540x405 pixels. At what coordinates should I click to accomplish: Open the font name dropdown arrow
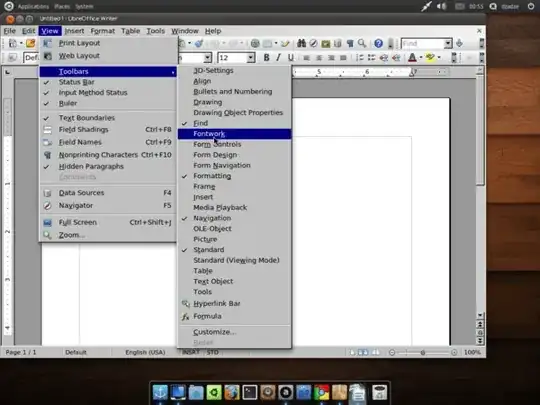point(207,58)
